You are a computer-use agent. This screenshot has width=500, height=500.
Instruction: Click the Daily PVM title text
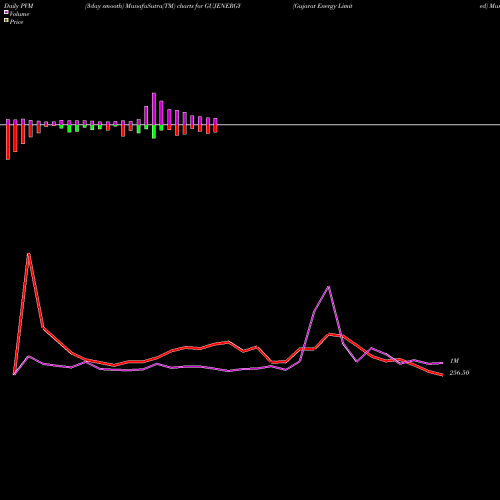[x=19, y=6]
